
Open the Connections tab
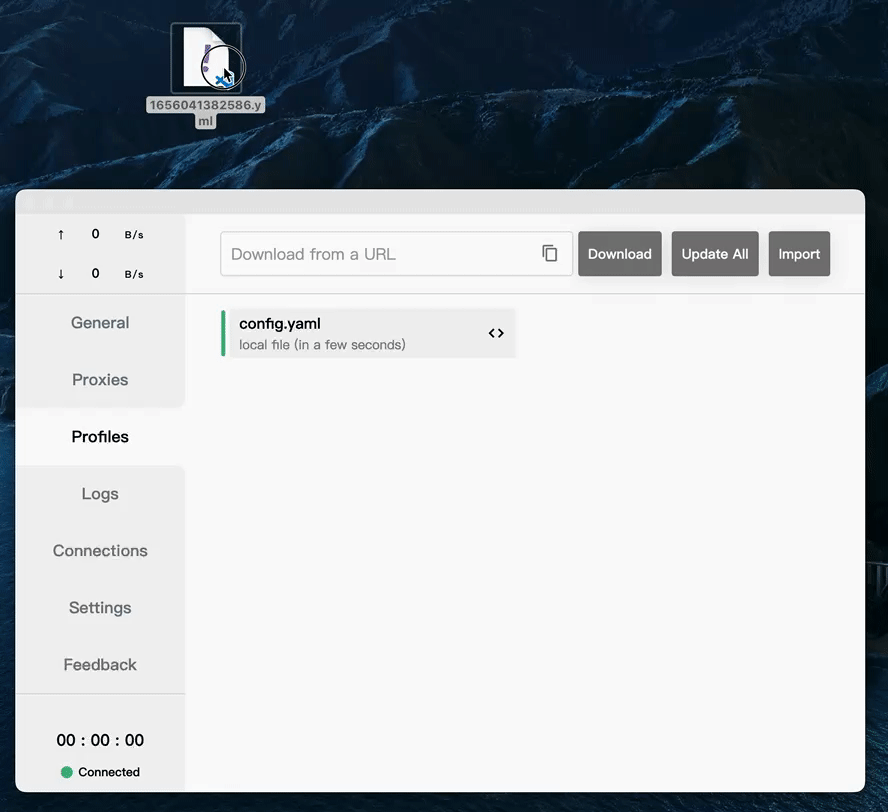click(100, 551)
